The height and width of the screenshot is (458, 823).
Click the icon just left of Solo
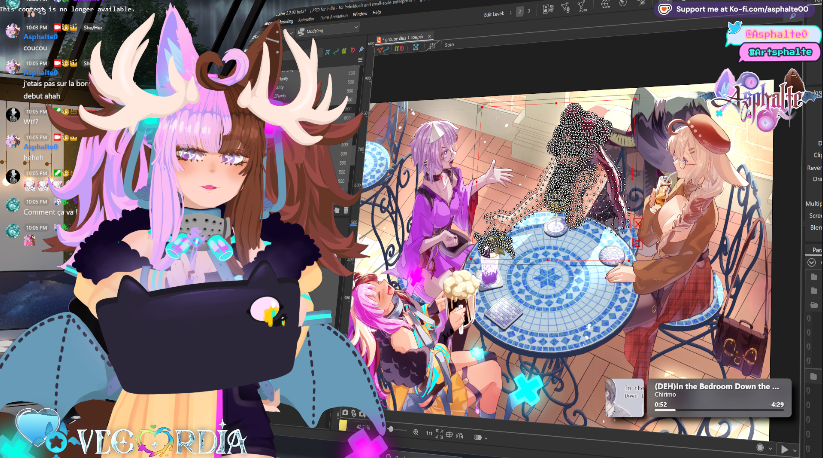pos(432,46)
